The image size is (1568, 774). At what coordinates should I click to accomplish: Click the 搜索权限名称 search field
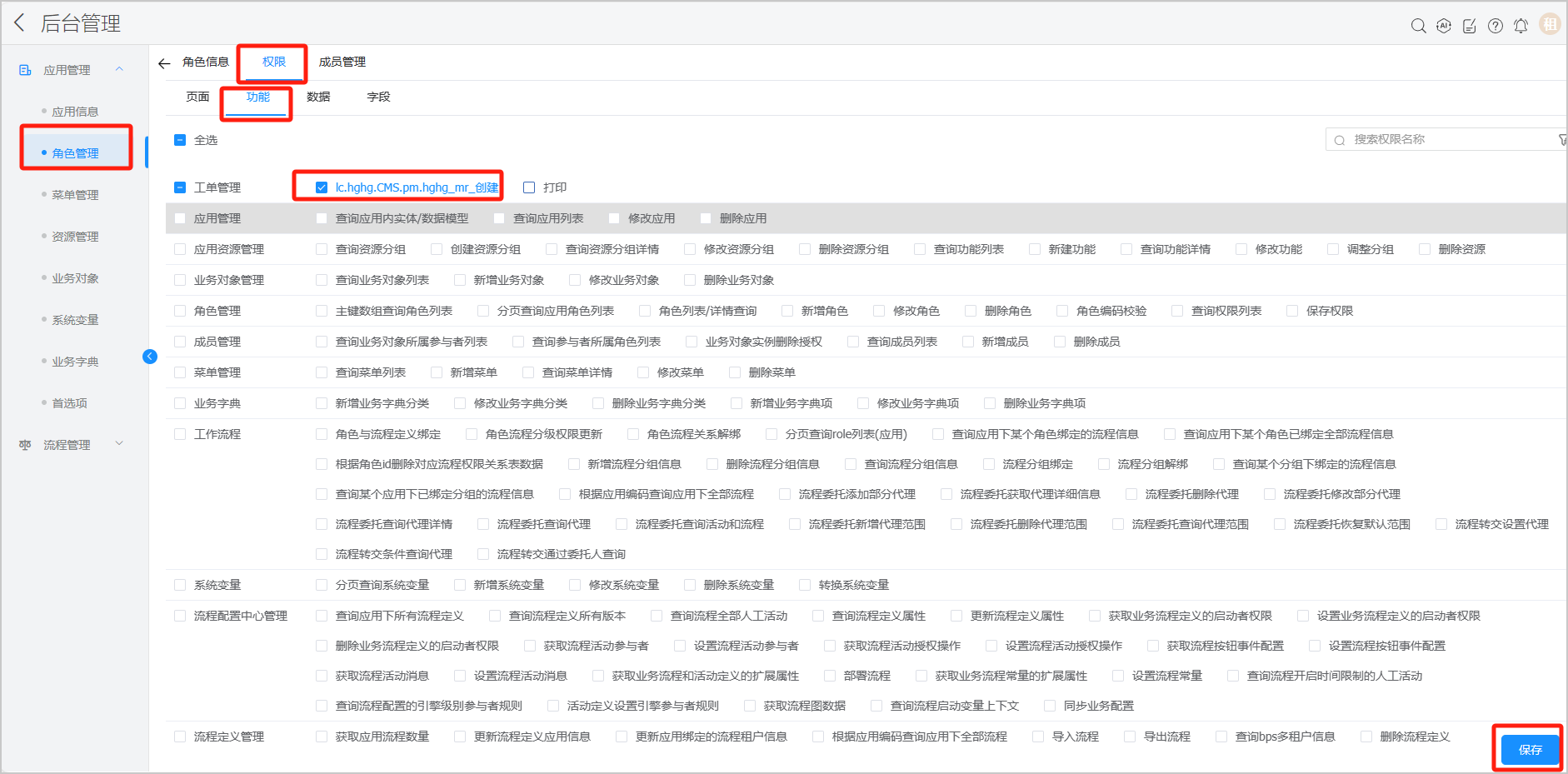point(1446,139)
